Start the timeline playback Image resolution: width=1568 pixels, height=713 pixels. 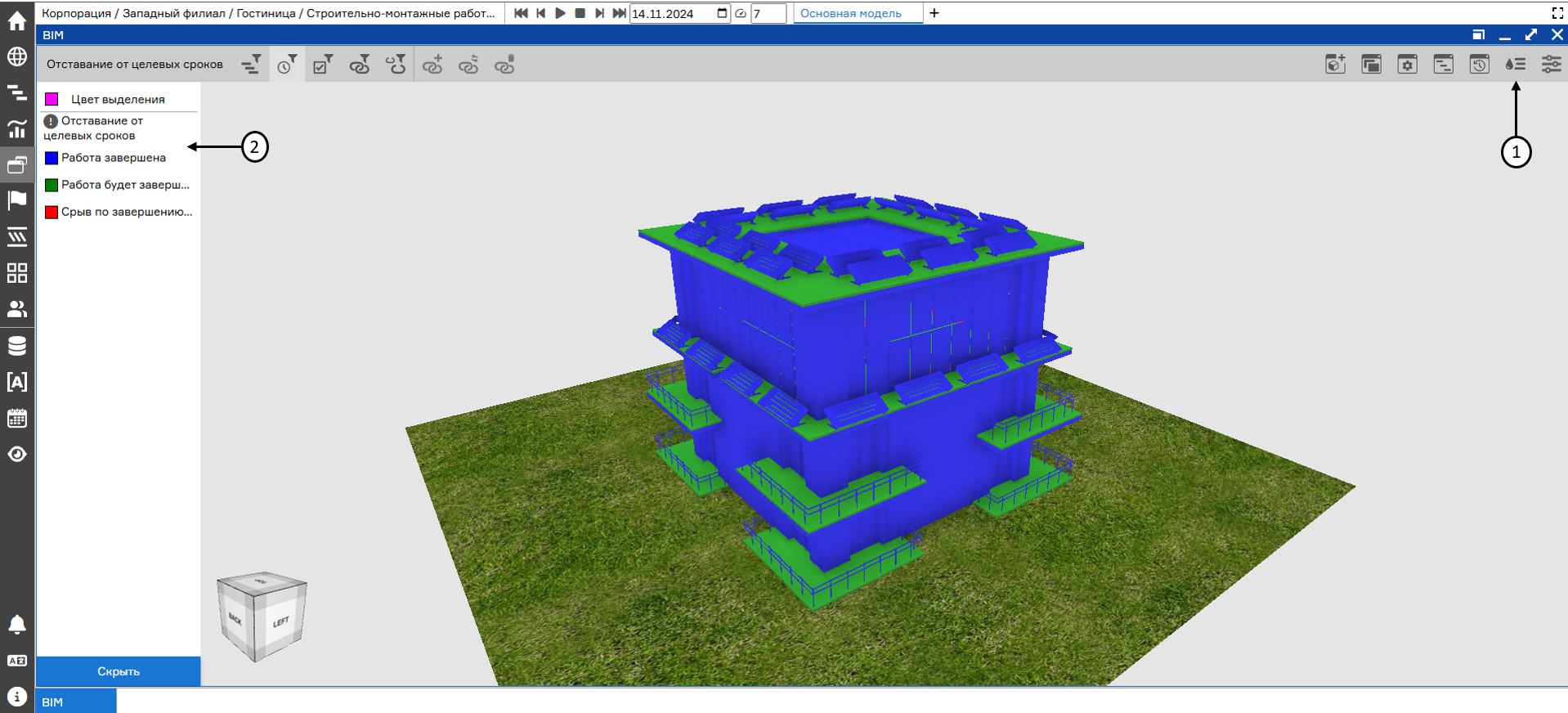pos(561,13)
